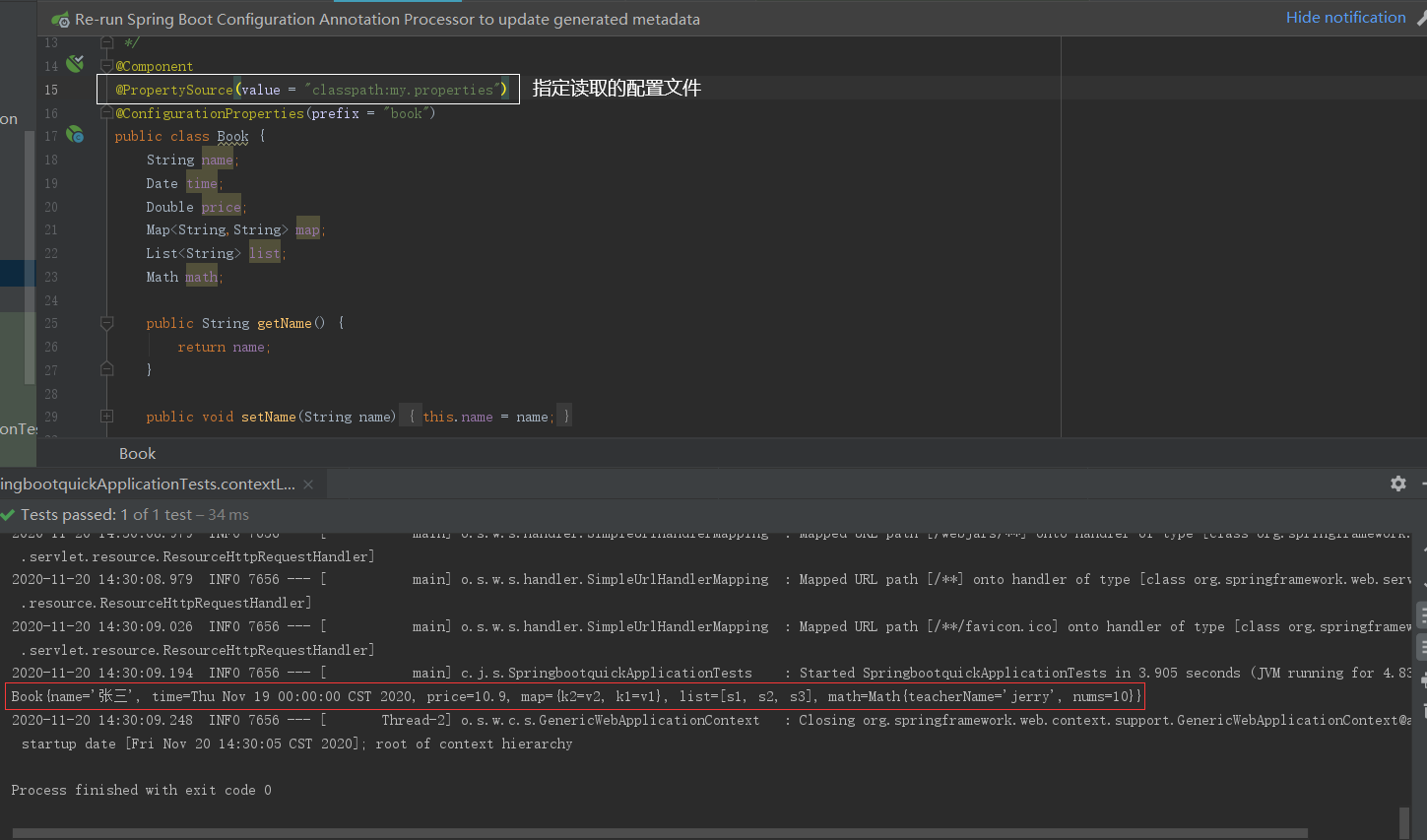This screenshot has width=1427, height=840.
Task: Click the "Mapped URL path [/**] onto handler" log line
Action: pyautogui.click(x=711, y=579)
